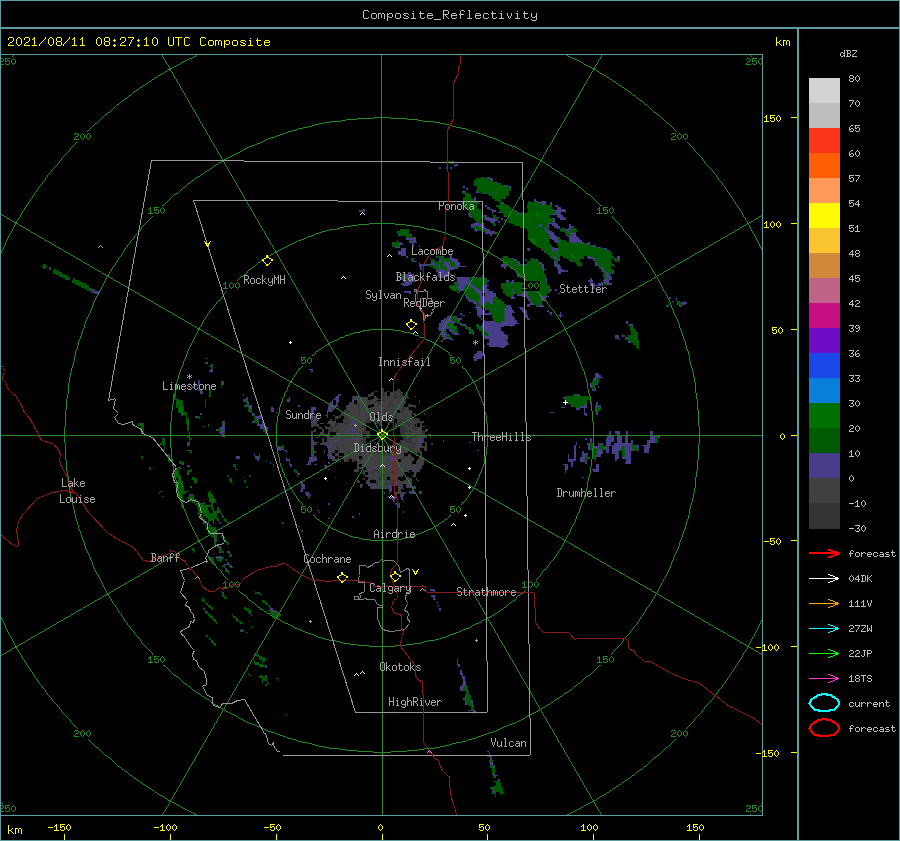Click the dark orange swatch in dBZ scale
This screenshot has width=900, height=841.
824,165
